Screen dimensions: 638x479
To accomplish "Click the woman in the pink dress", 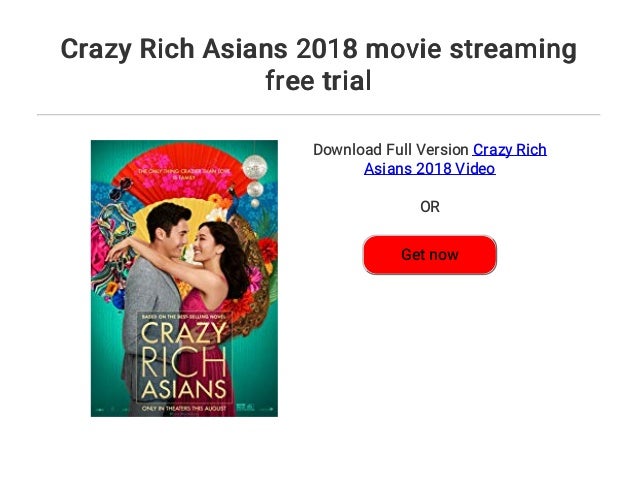I will click(x=216, y=309).
